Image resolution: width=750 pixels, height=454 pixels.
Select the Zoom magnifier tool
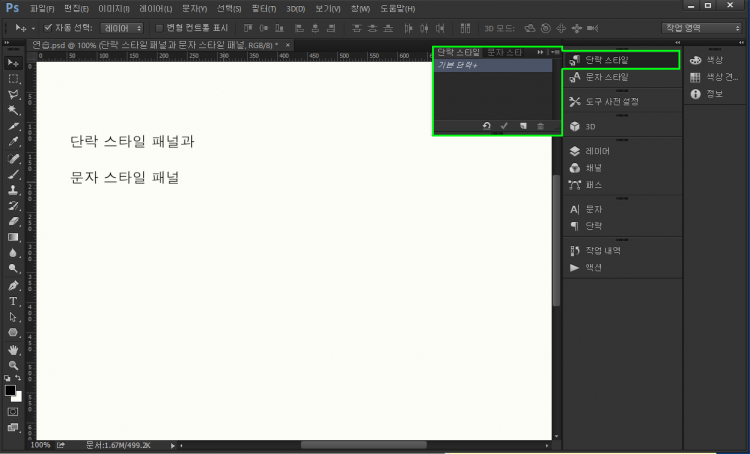click(x=14, y=365)
